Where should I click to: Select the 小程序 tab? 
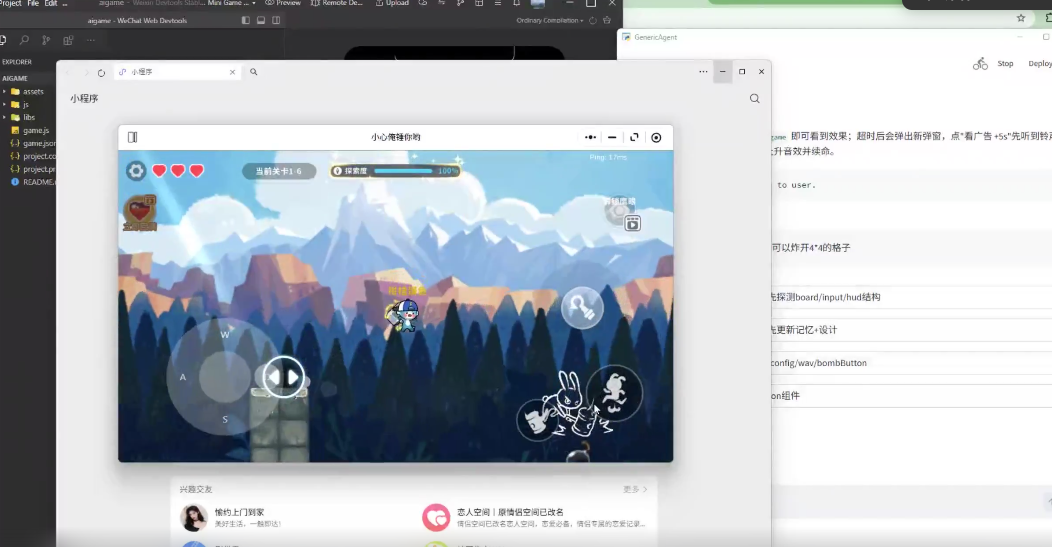tap(176, 72)
